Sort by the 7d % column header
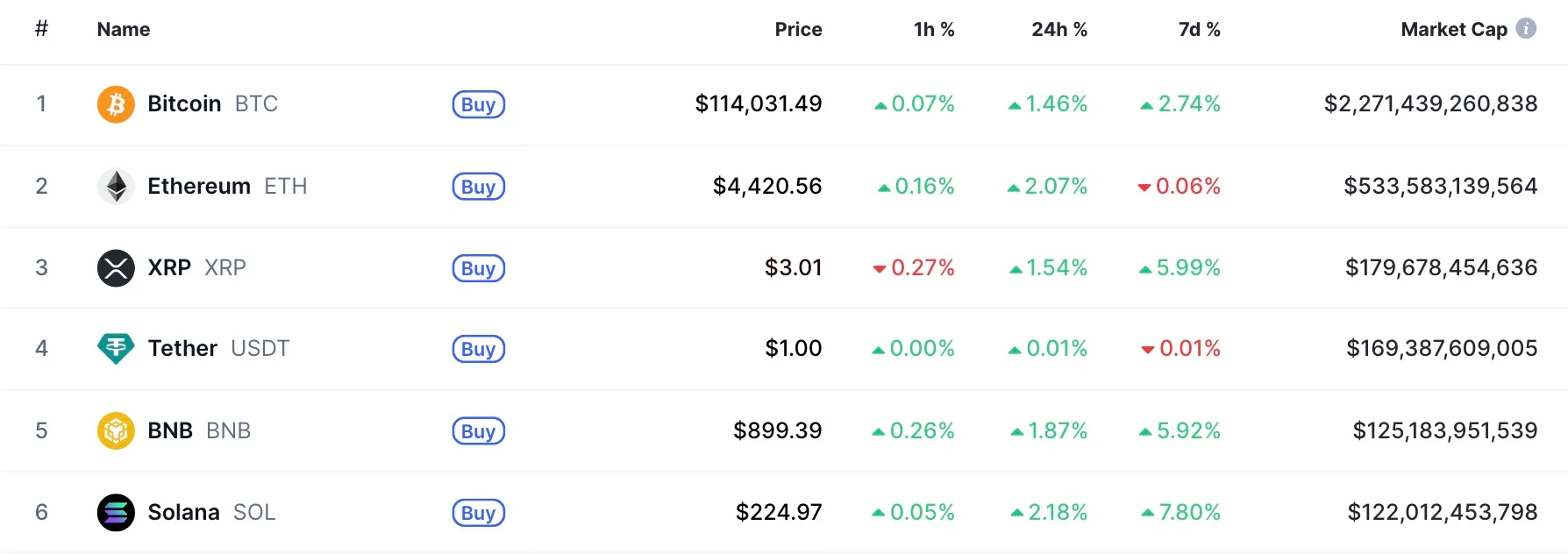Viewport: 1568px width, 554px height. (1199, 30)
